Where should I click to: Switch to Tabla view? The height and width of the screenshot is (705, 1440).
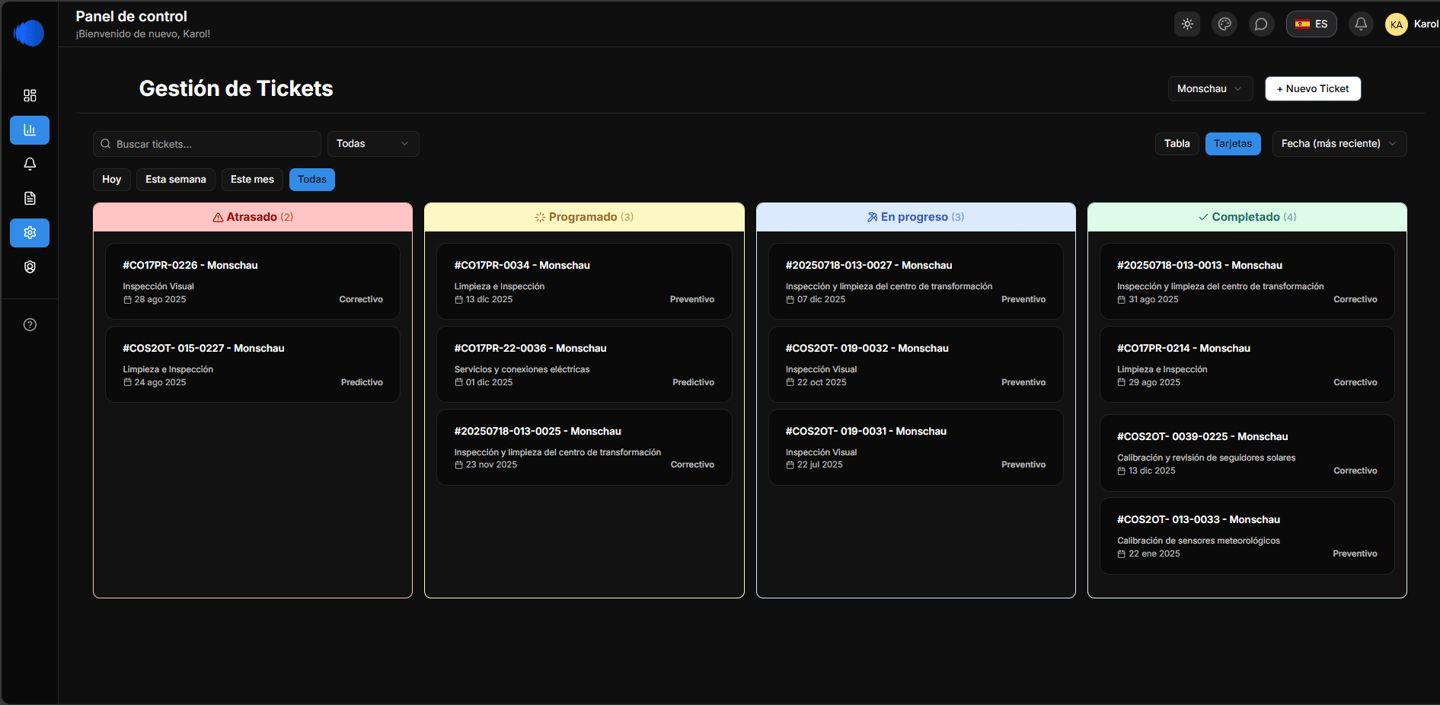(x=1177, y=144)
